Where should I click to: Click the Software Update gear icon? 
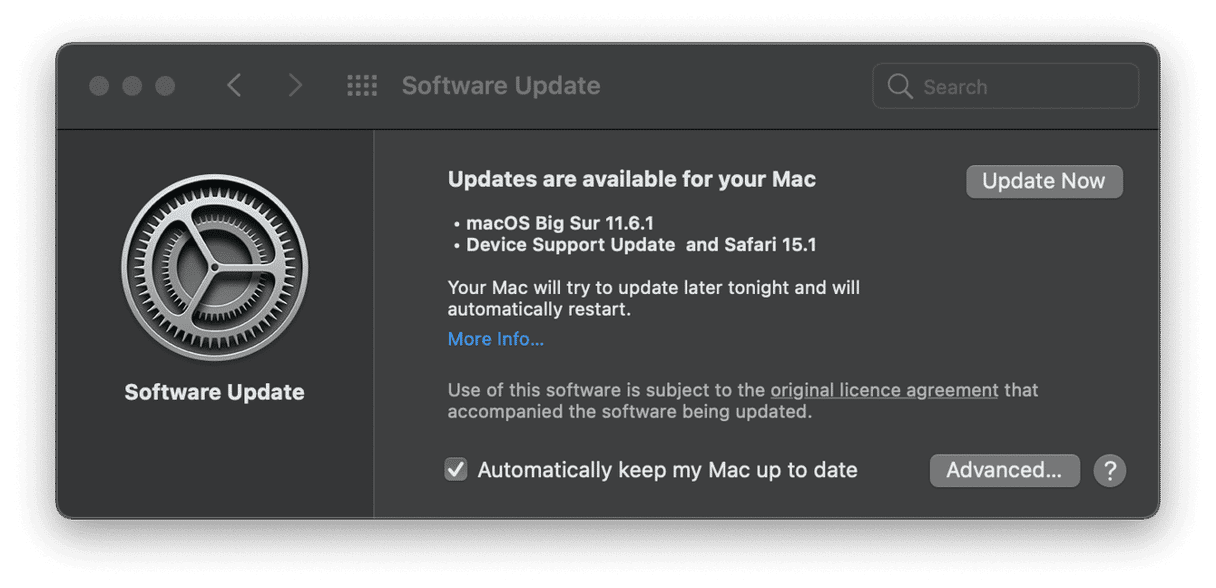coord(214,267)
